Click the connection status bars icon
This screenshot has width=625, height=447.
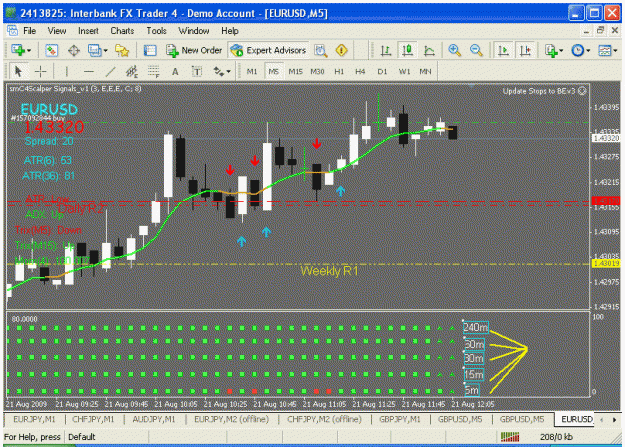click(x=510, y=437)
